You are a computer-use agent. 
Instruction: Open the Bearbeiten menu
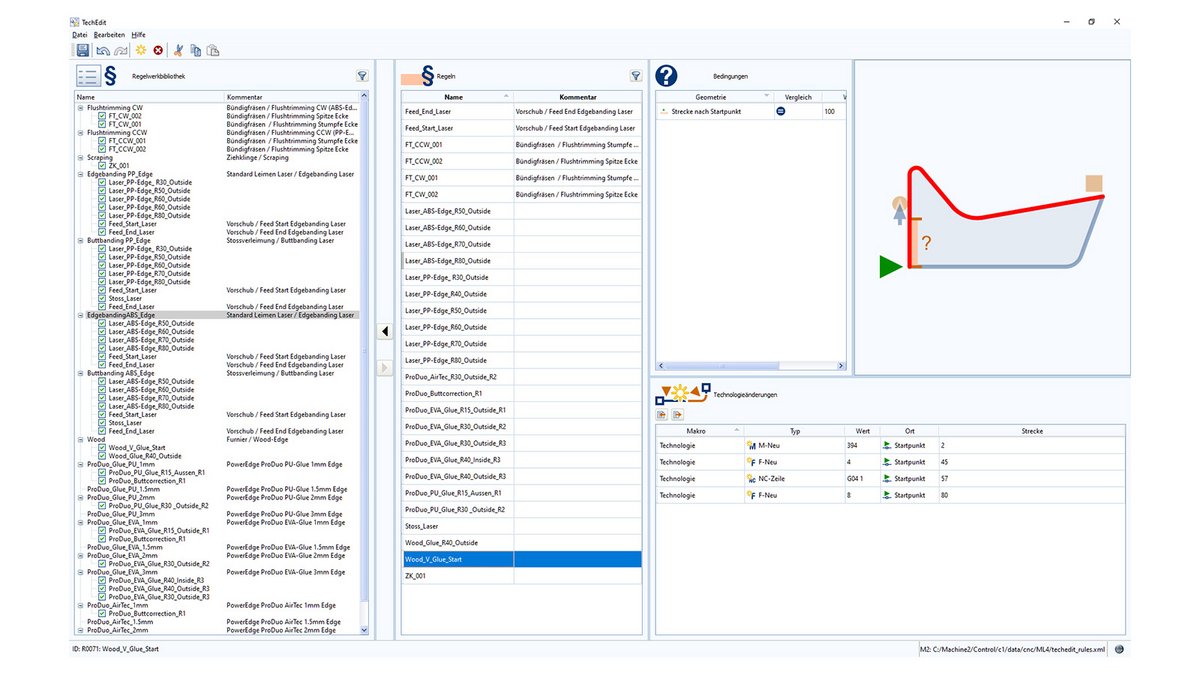pos(109,33)
